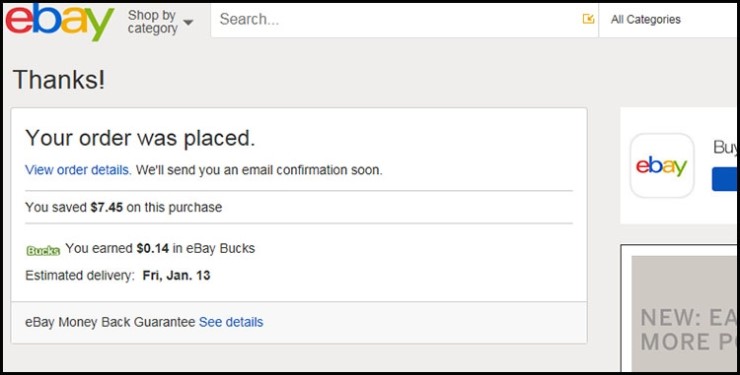Click the eBay logo in header
The image size is (740, 375).
pos(59,22)
